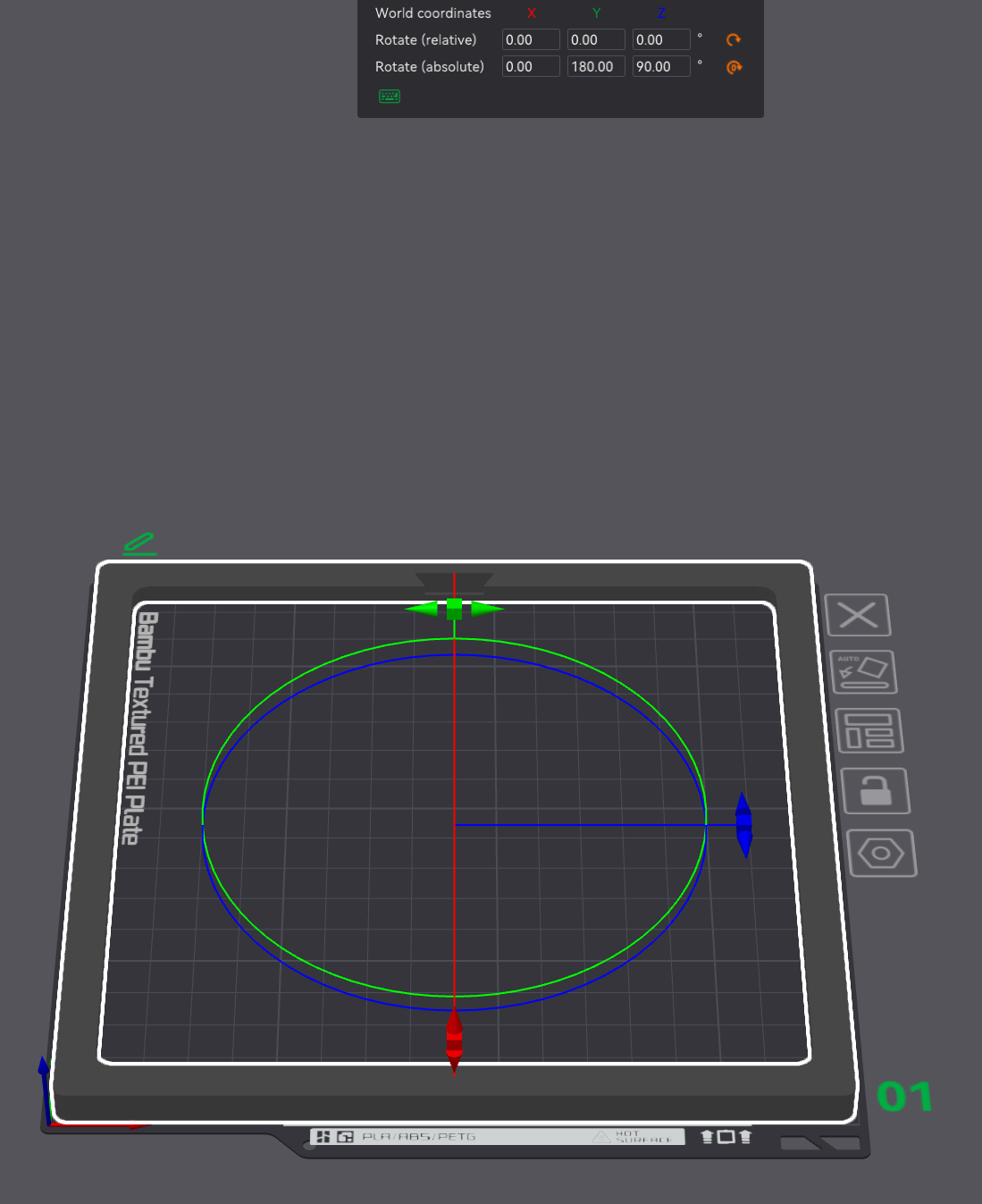Click the "Rotate (absolute)" label

[x=430, y=67]
